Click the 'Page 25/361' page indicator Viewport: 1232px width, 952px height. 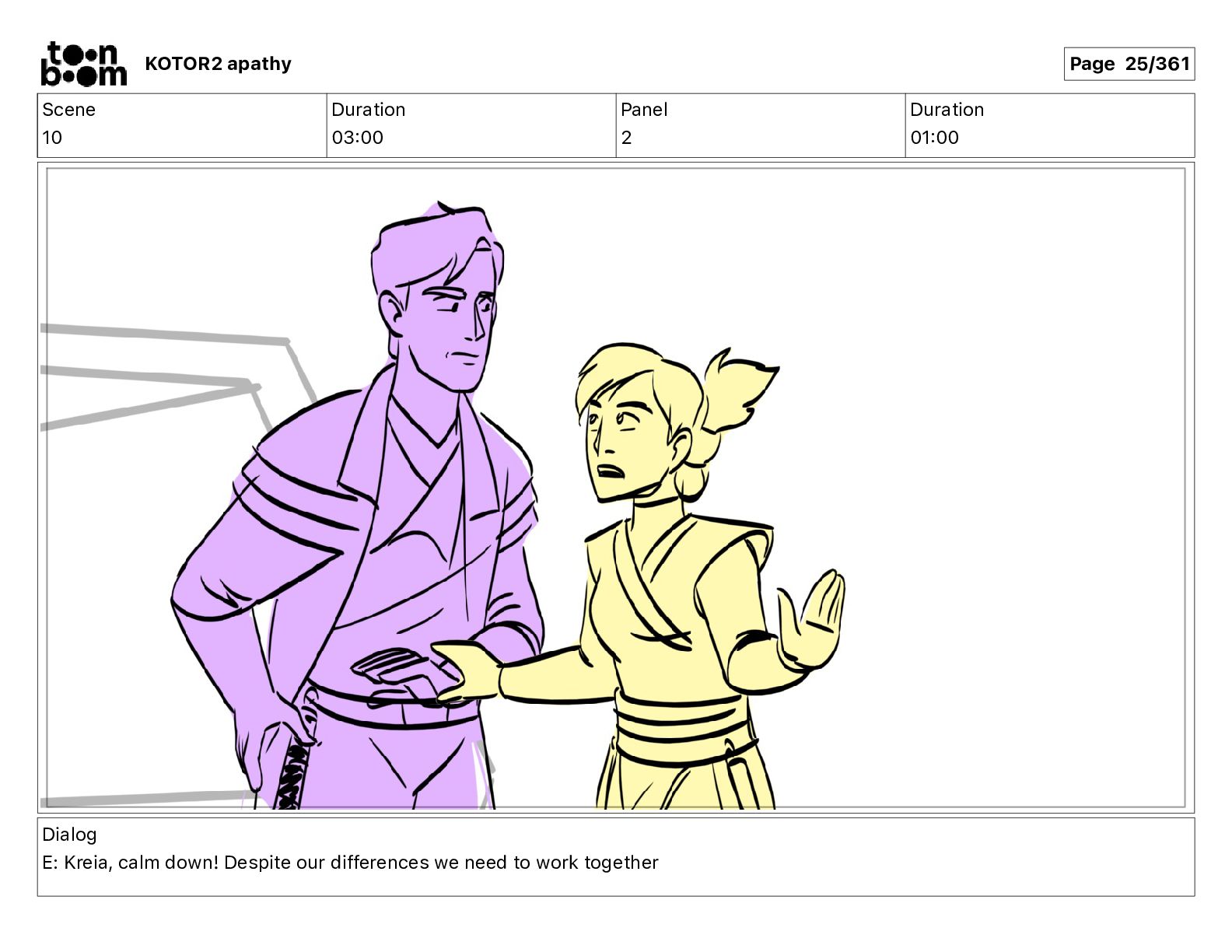1129,64
